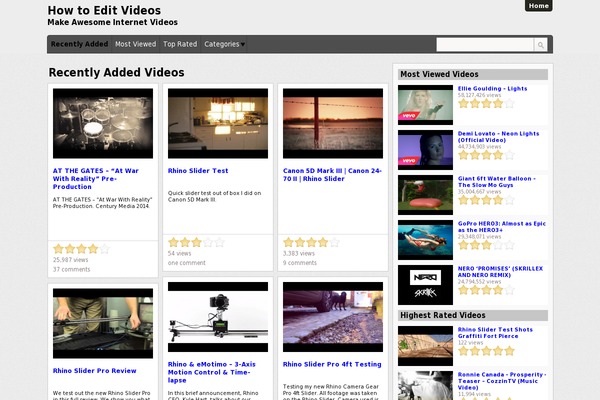Open the Demi Lovato Neon Lights thumbnail
Image resolution: width=600 pixels, height=400 pixels.
pyautogui.click(x=425, y=150)
